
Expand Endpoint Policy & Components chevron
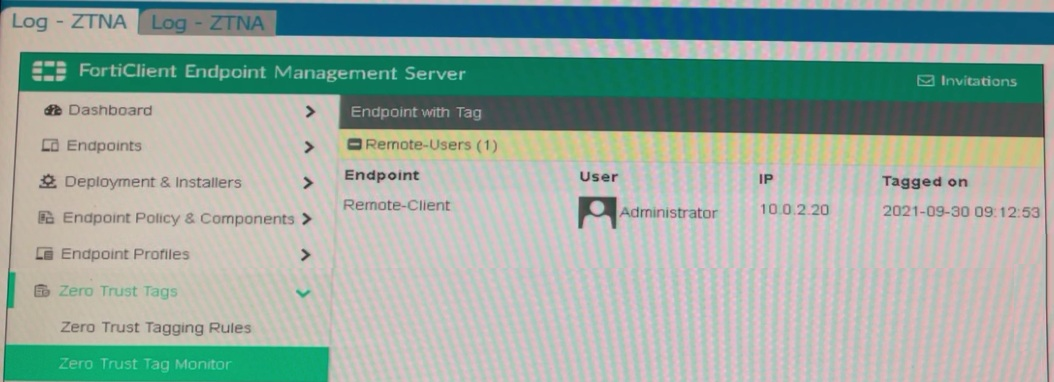307,219
